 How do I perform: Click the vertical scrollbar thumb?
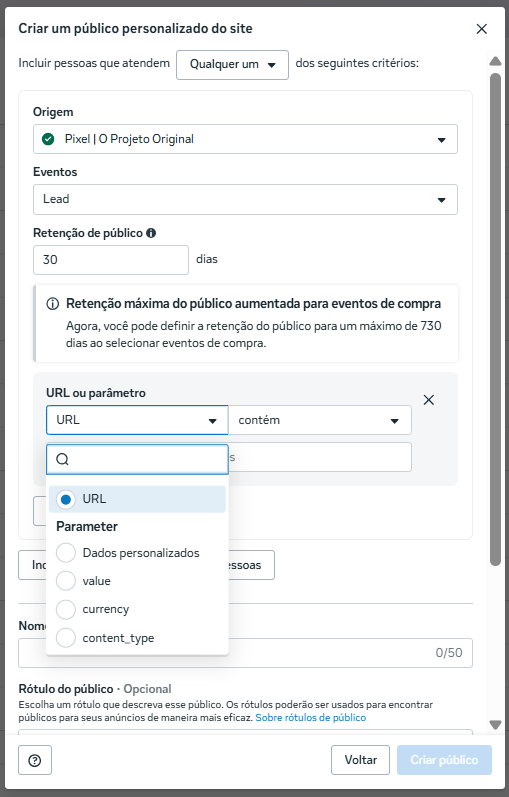495,319
